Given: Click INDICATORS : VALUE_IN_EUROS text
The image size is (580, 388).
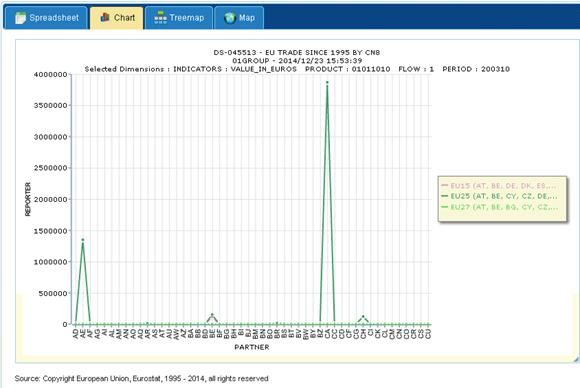Looking at the screenshot, I should pyautogui.click(x=235, y=69).
